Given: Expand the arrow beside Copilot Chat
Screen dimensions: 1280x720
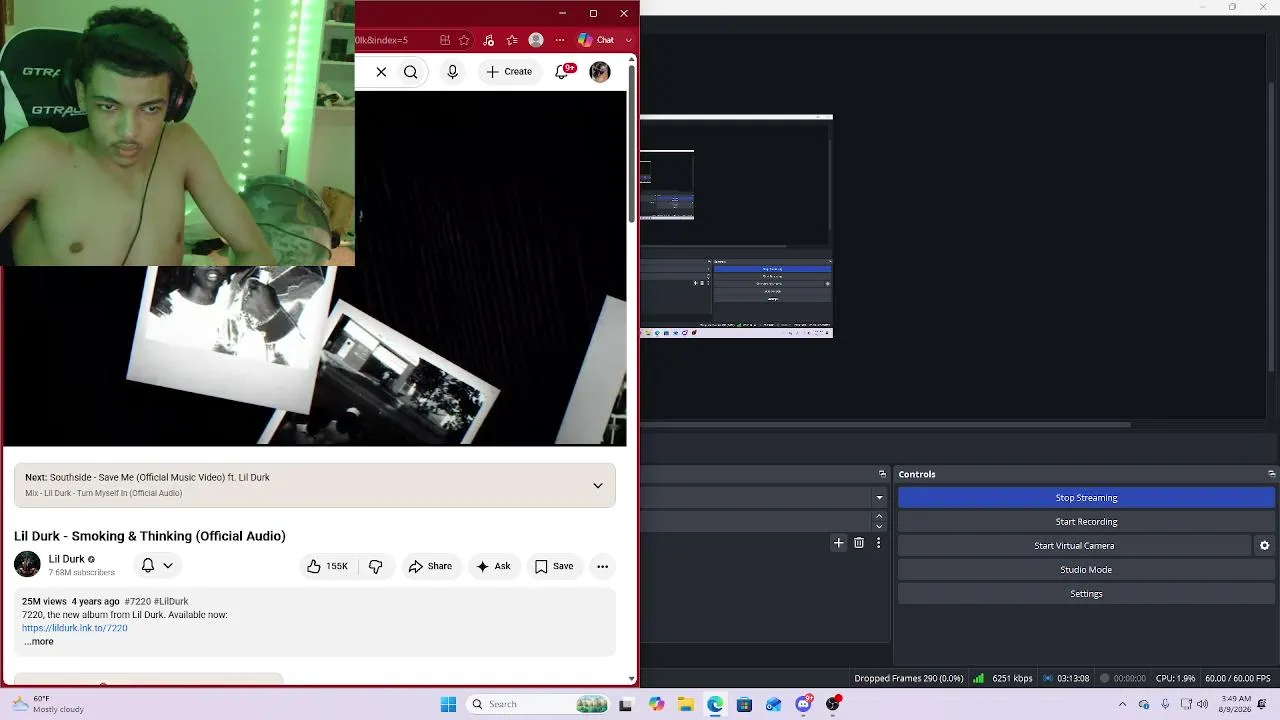Looking at the screenshot, I should point(628,40).
